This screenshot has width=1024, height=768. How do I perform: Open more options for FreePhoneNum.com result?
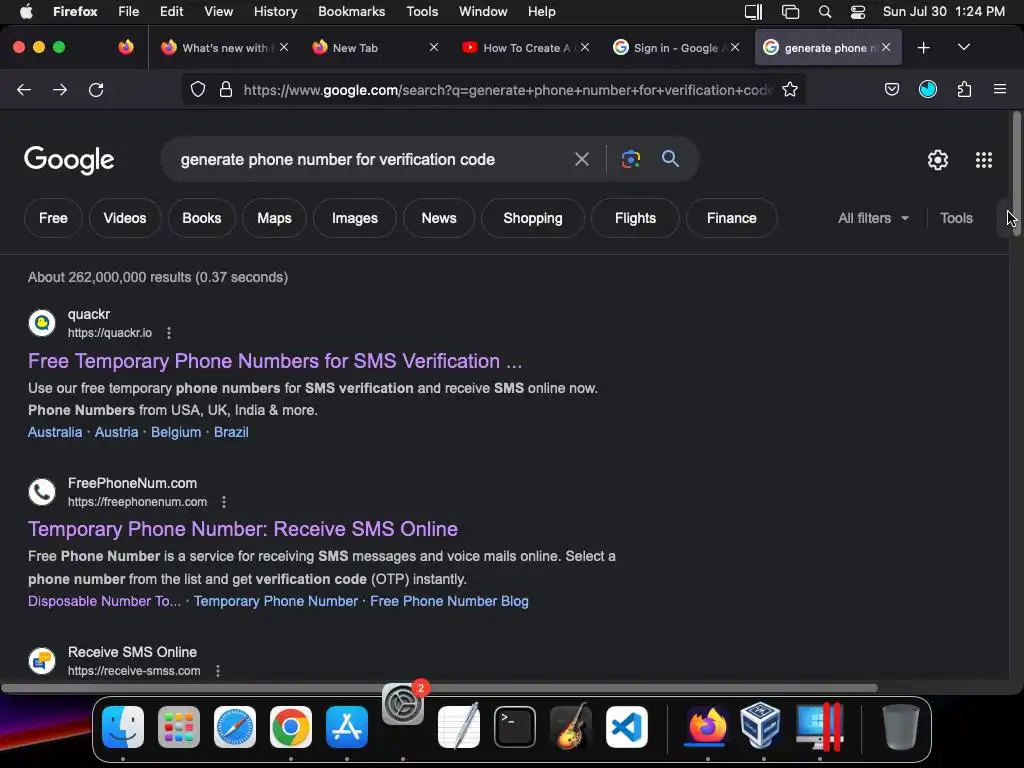pos(224,502)
